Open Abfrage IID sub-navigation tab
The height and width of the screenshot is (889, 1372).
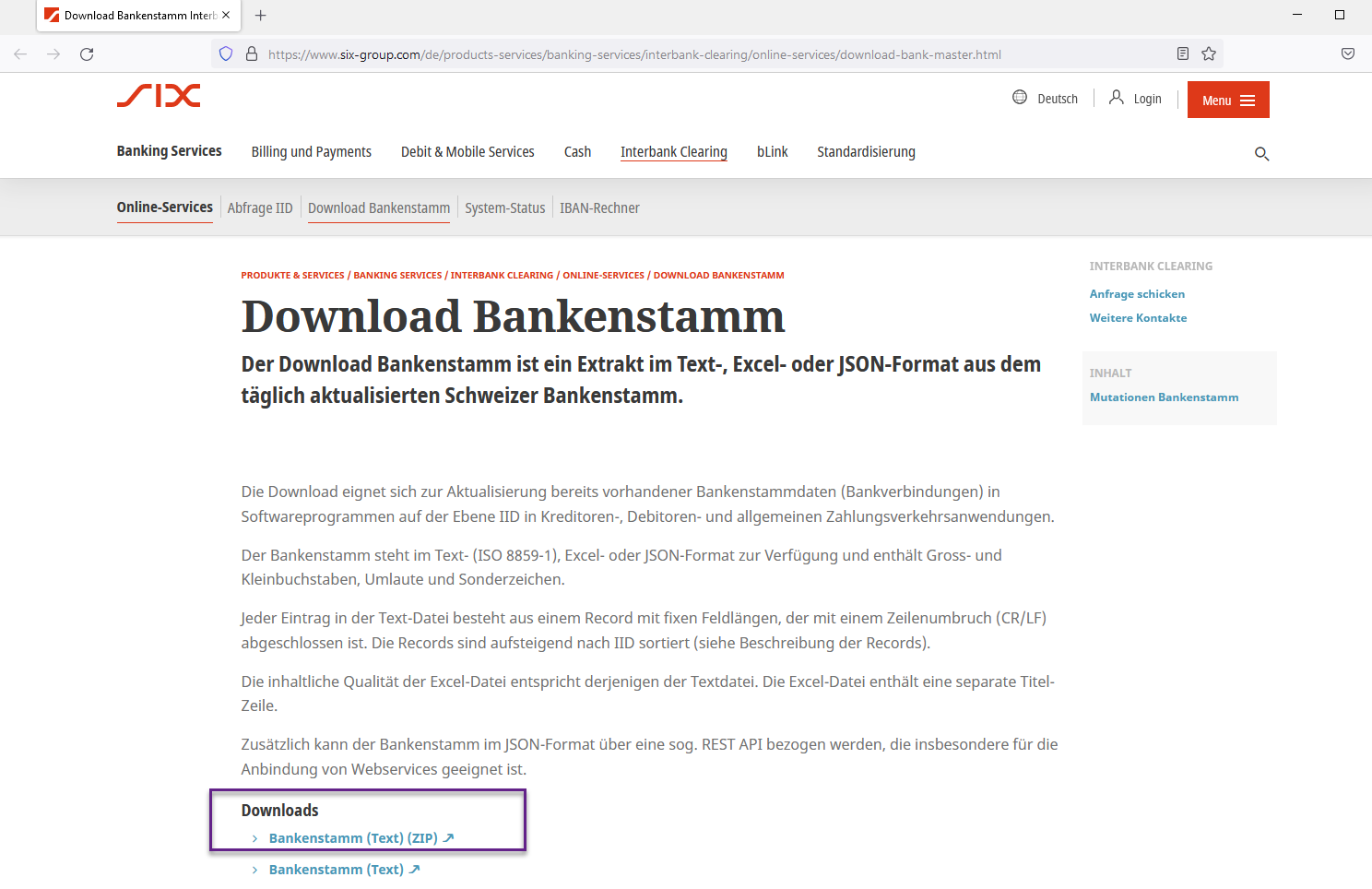(260, 208)
